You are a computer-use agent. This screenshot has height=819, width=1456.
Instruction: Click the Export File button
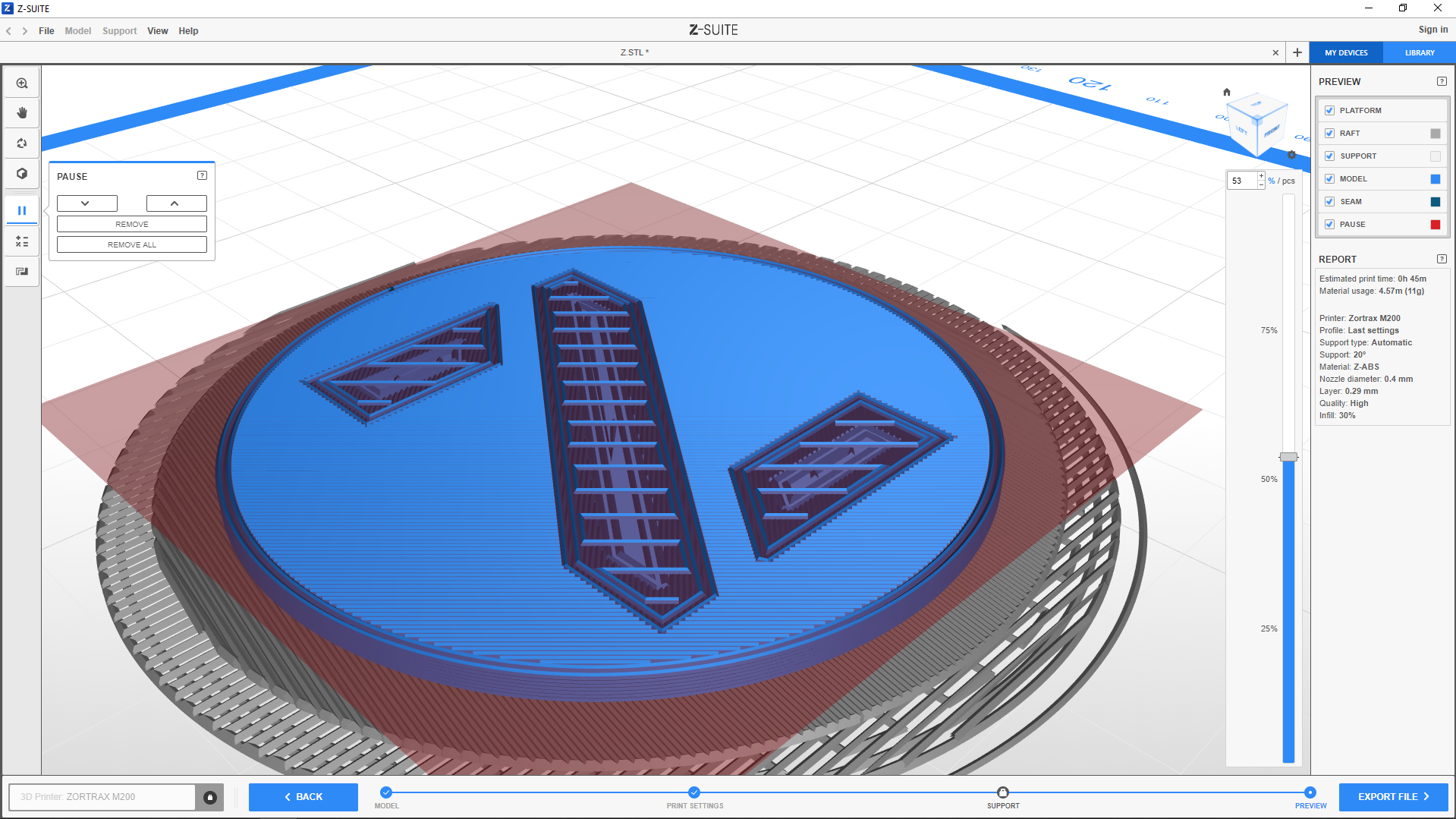1393,797
